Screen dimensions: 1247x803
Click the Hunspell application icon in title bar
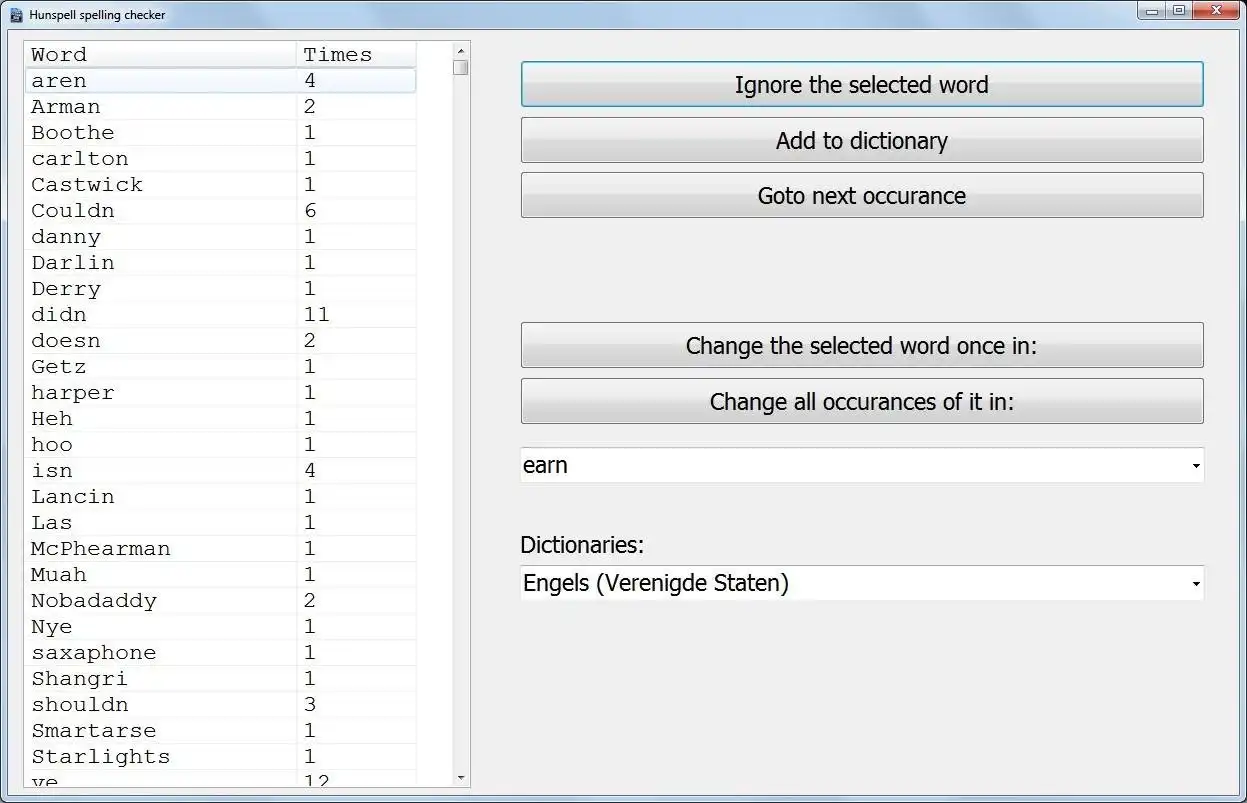14,14
